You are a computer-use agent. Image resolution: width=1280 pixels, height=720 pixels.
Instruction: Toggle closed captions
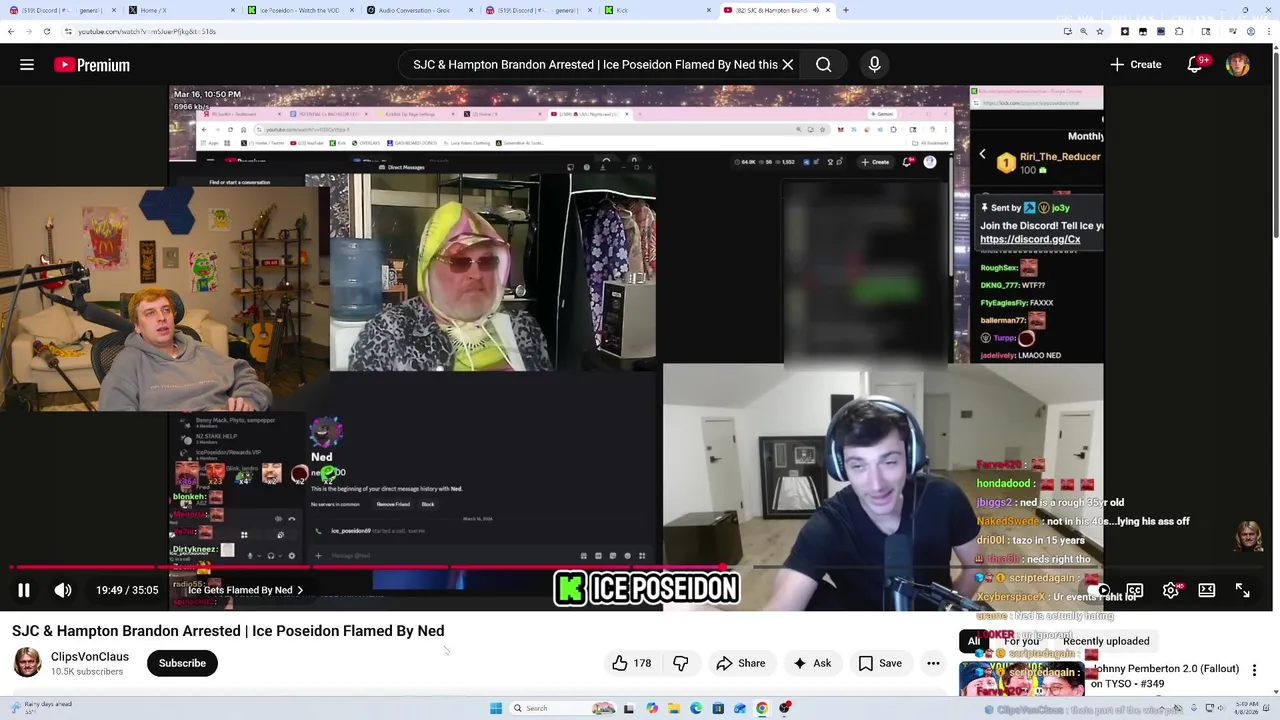point(1135,590)
